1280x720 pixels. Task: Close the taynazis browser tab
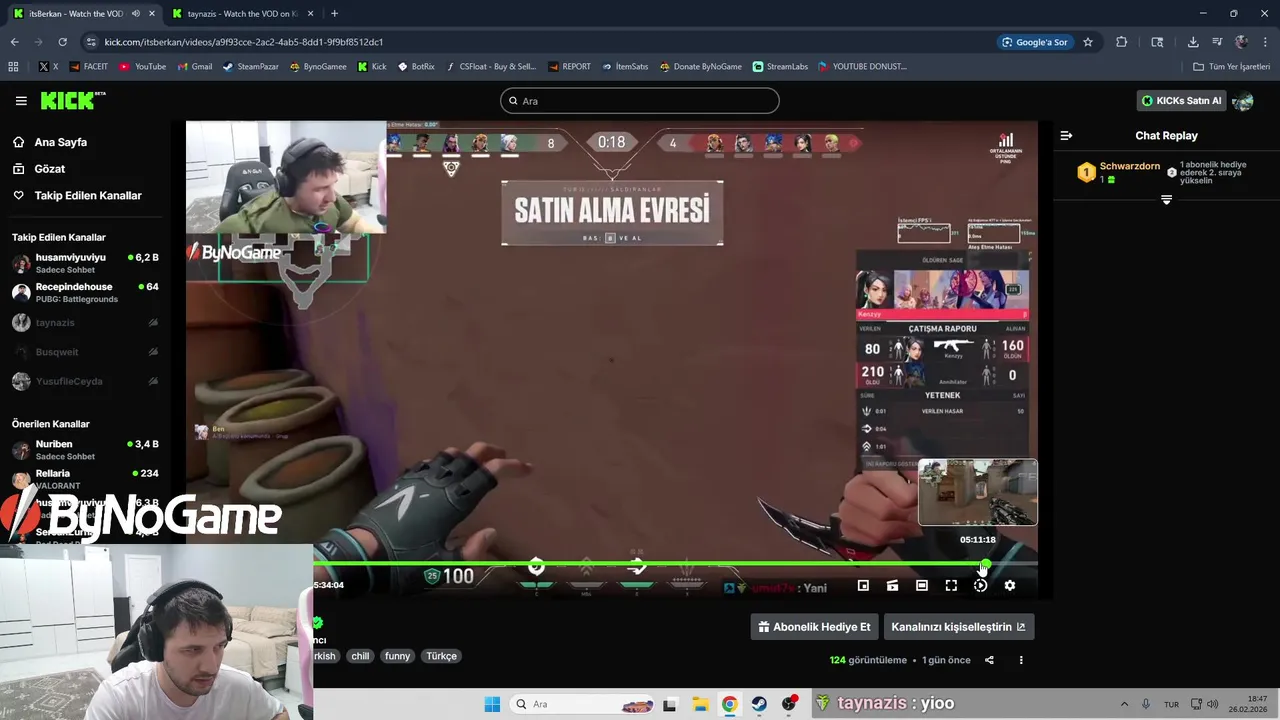point(311,14)
